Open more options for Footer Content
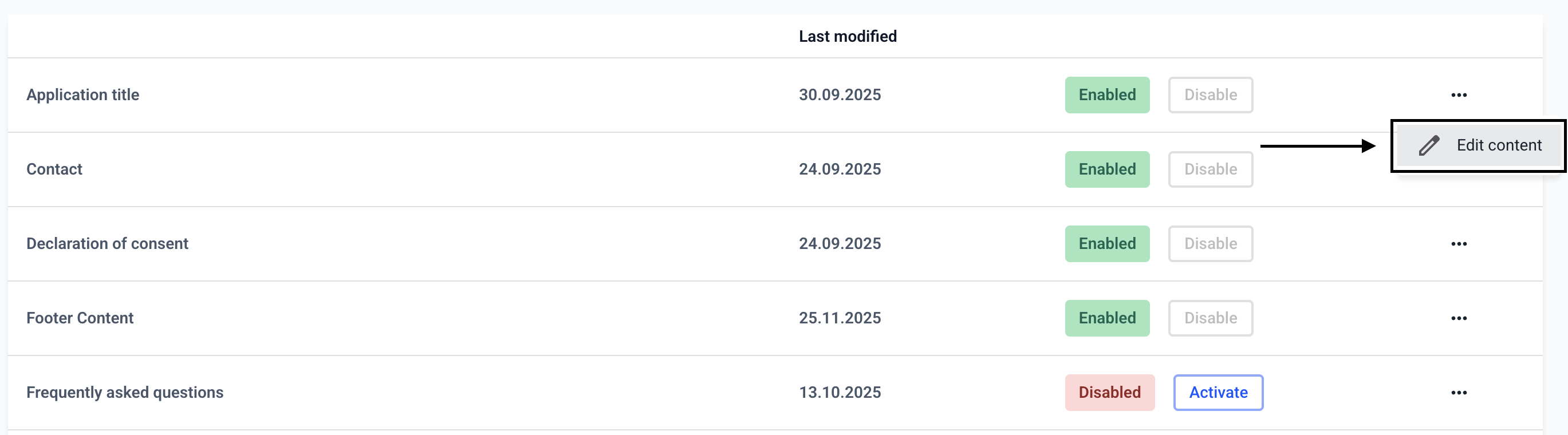Screen dimensions: 1568x435 [1459, 318]
